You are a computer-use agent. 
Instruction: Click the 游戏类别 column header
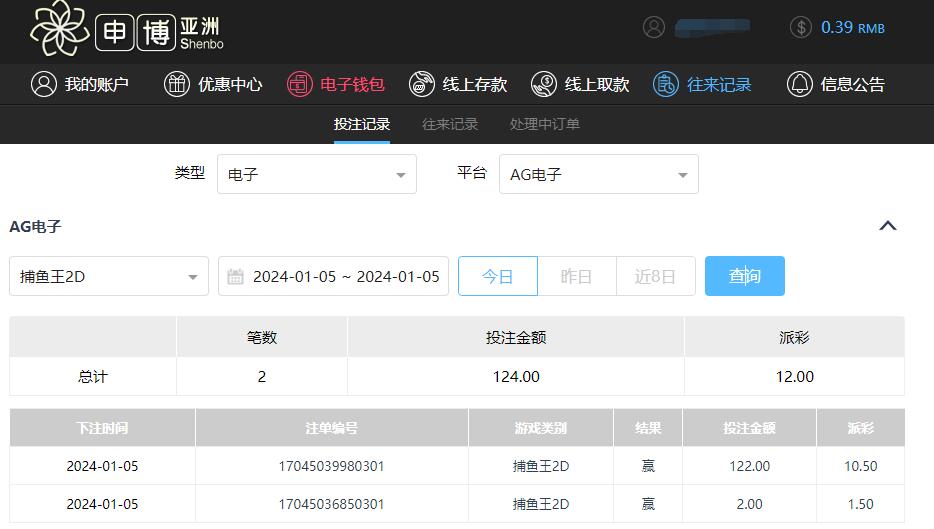(x=541, y=428)
